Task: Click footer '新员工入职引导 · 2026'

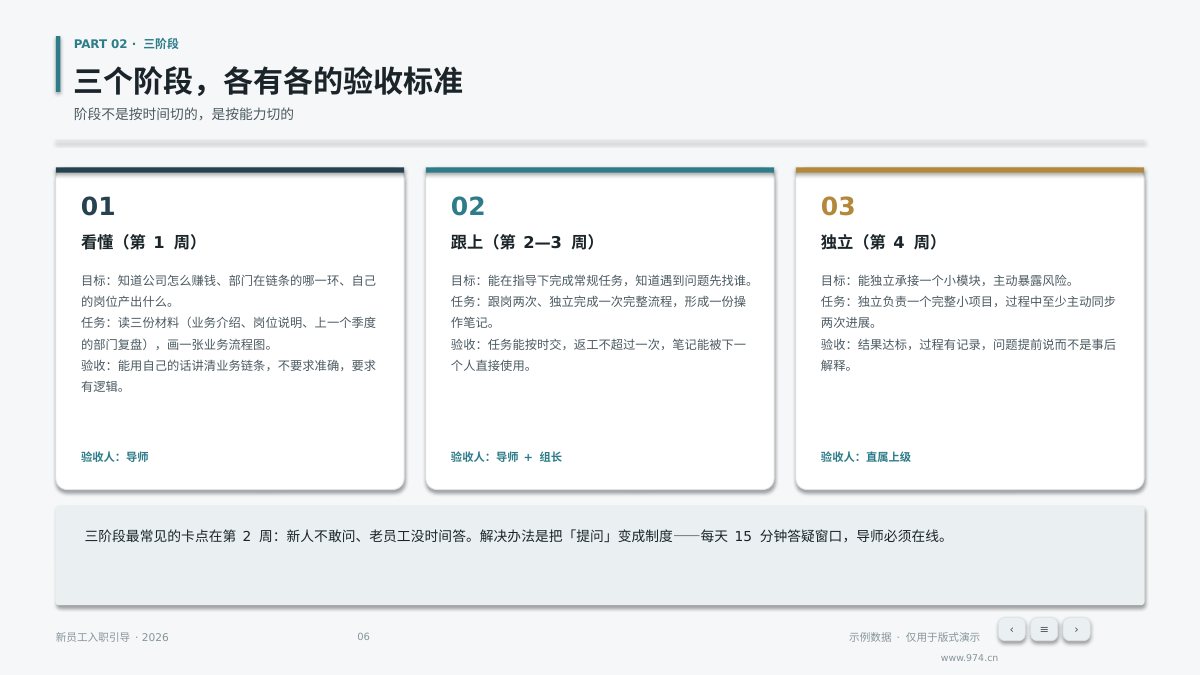Action: 112,637
